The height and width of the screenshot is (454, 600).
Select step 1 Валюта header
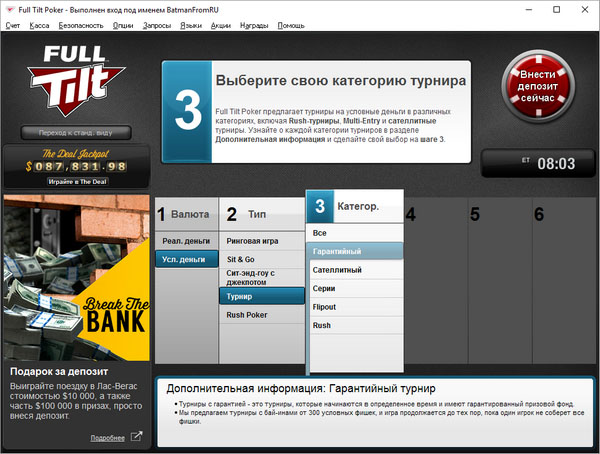click(x=186, y=214)
